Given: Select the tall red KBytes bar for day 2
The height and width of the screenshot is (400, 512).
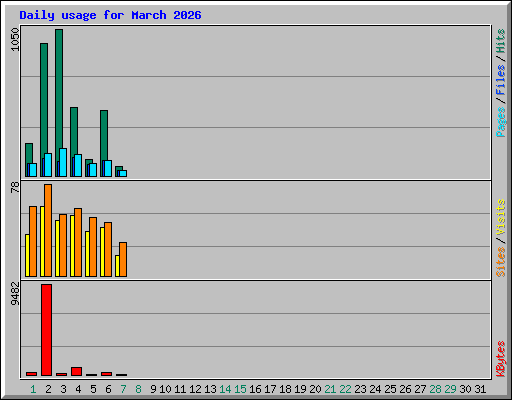Looking at the screenshot, I should (x=46, y=330).
